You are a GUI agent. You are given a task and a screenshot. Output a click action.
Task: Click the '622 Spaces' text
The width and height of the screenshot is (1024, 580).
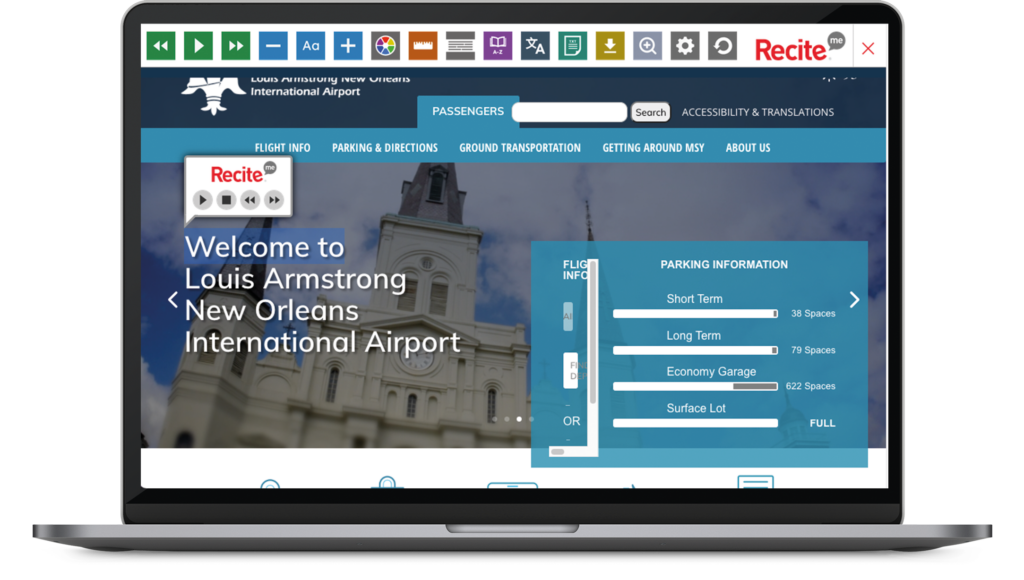(x=810, y=386)
